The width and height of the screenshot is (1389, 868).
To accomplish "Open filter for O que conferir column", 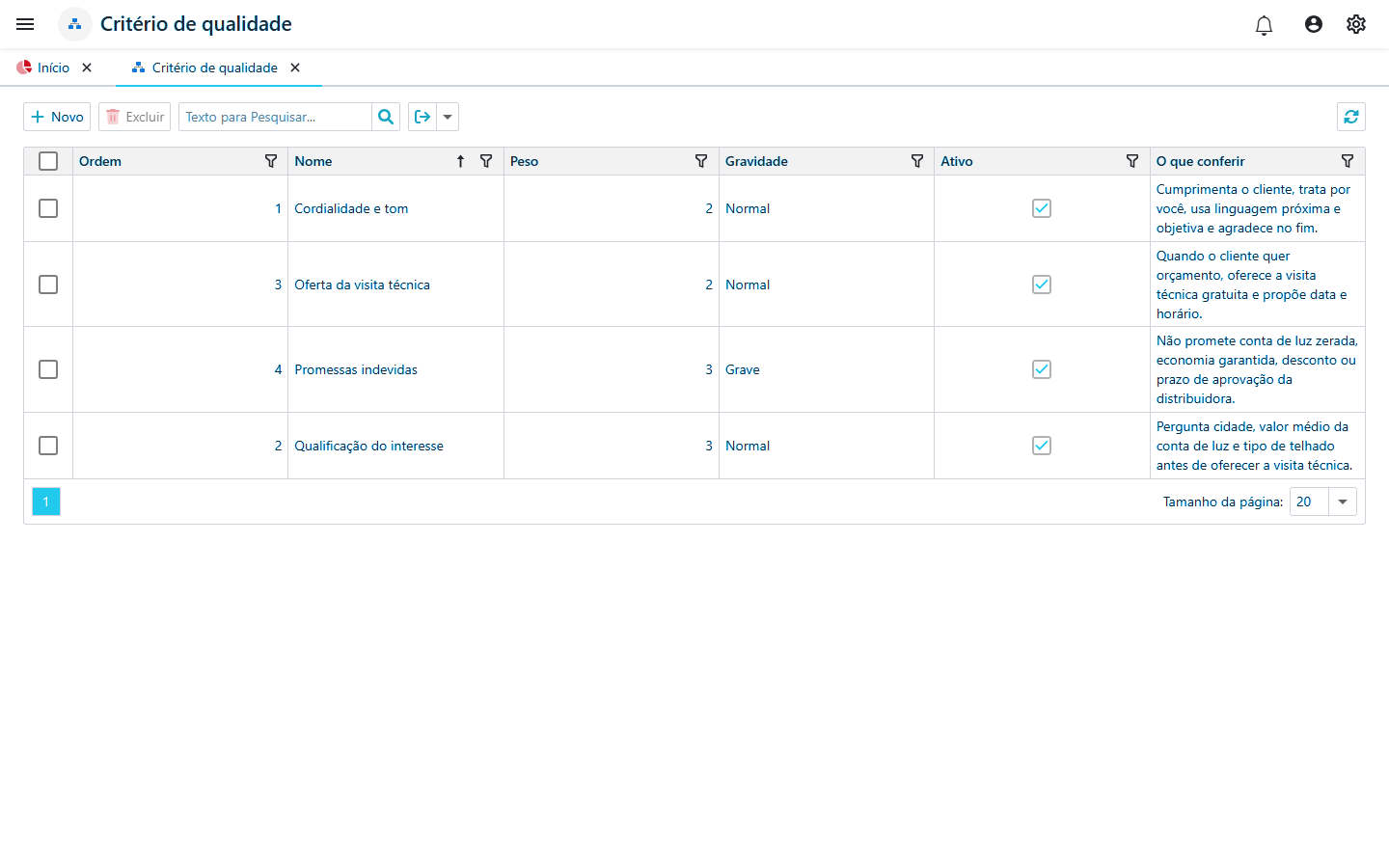I will point(1348,161).
